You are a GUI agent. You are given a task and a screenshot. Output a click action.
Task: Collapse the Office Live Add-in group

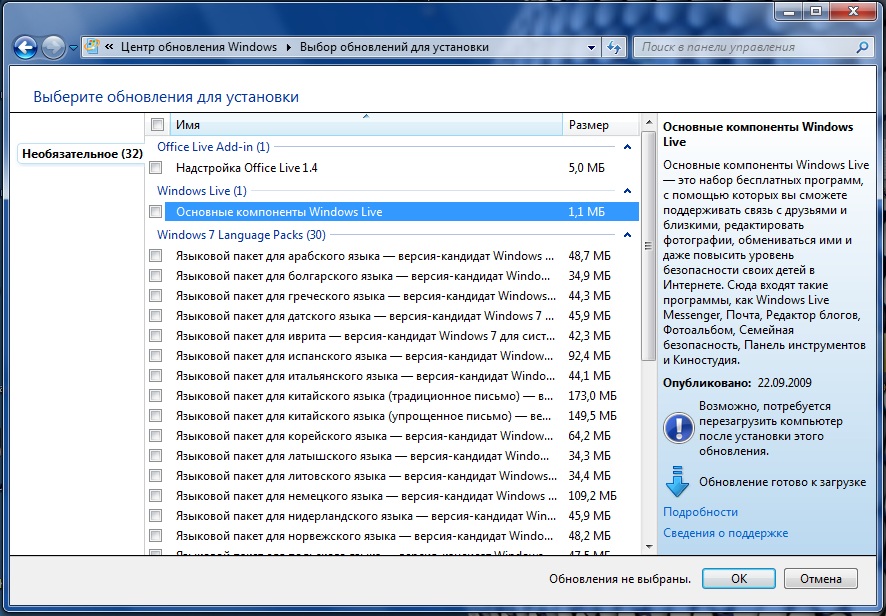[627, 147]
